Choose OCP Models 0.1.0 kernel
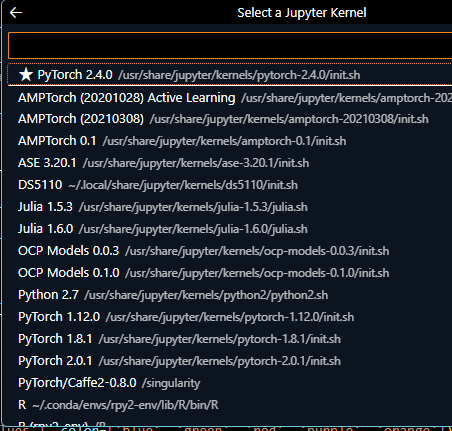This screenshot has width=452, height=431. point(230,273)
